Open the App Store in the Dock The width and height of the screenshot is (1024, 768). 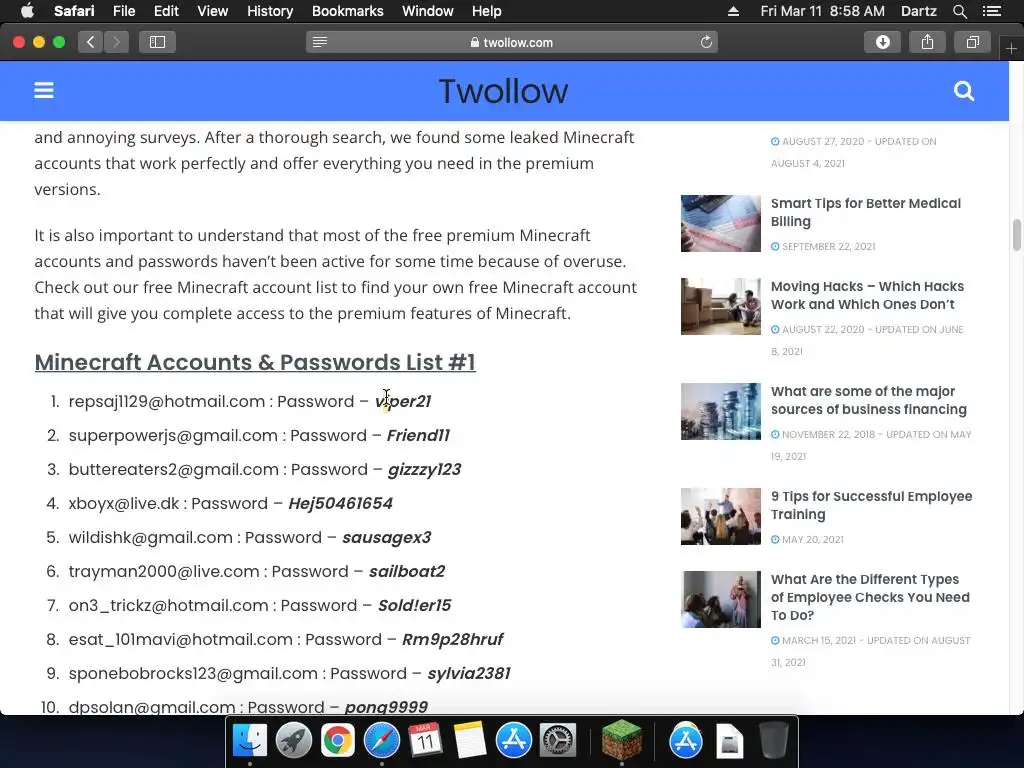coord(513,741)
